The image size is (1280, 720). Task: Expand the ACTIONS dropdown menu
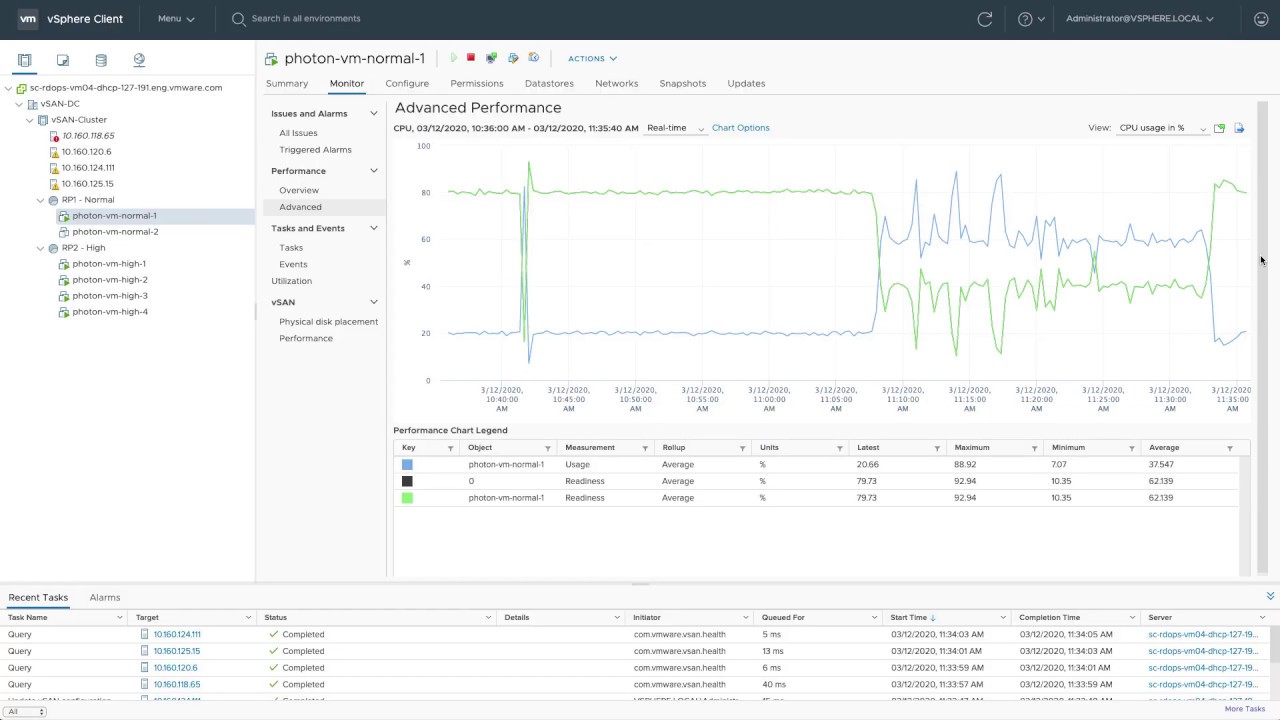tap(592, 59)
